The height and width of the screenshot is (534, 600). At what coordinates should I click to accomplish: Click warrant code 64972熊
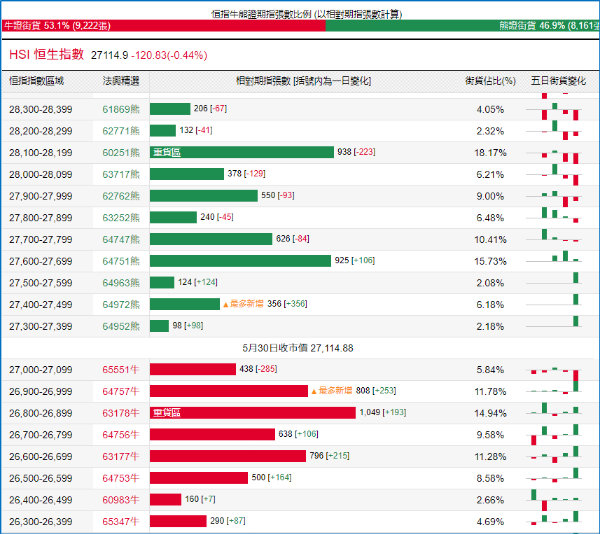coord(121,304)
